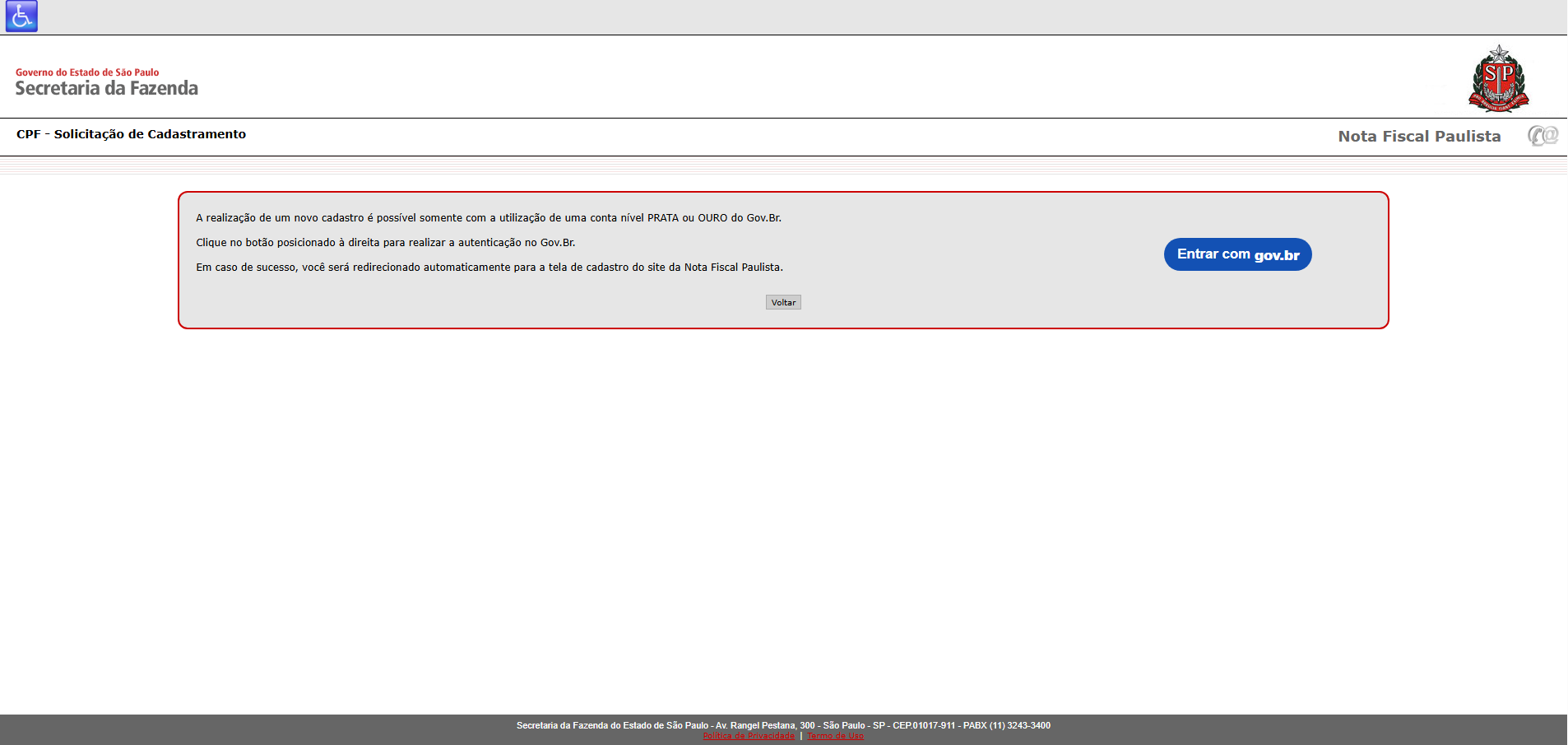Viewport: 1568px width, 745px height.
Task: Click the 'Clique no botão posicionado' instruction line
Action: pyautogui.click(x=385, y=243)
